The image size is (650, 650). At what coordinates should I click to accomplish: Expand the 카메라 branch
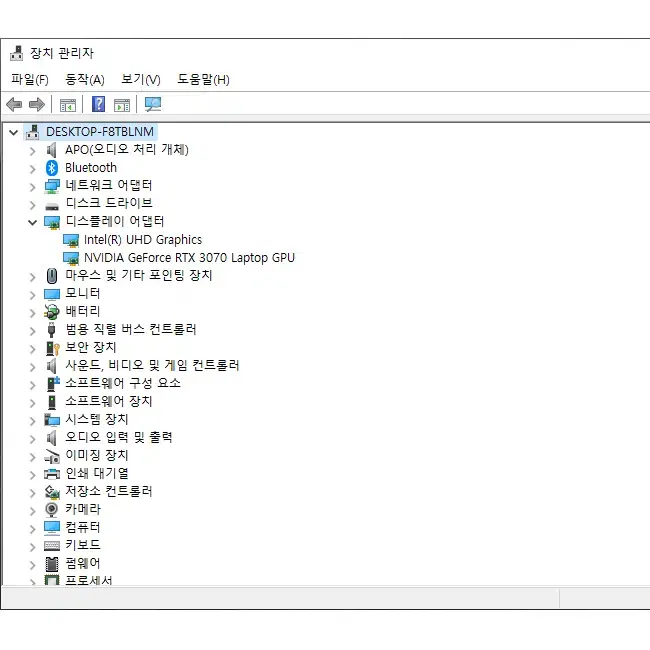pyautogui.click(x=33, y=511)
